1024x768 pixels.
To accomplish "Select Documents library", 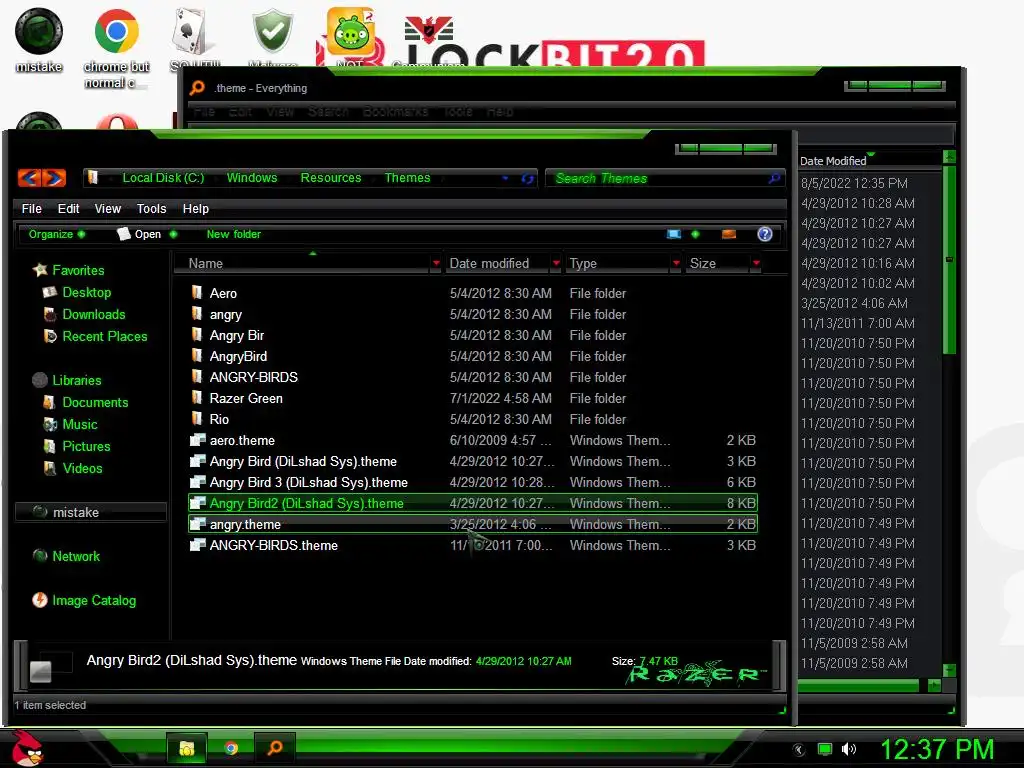I will [95, 403].
